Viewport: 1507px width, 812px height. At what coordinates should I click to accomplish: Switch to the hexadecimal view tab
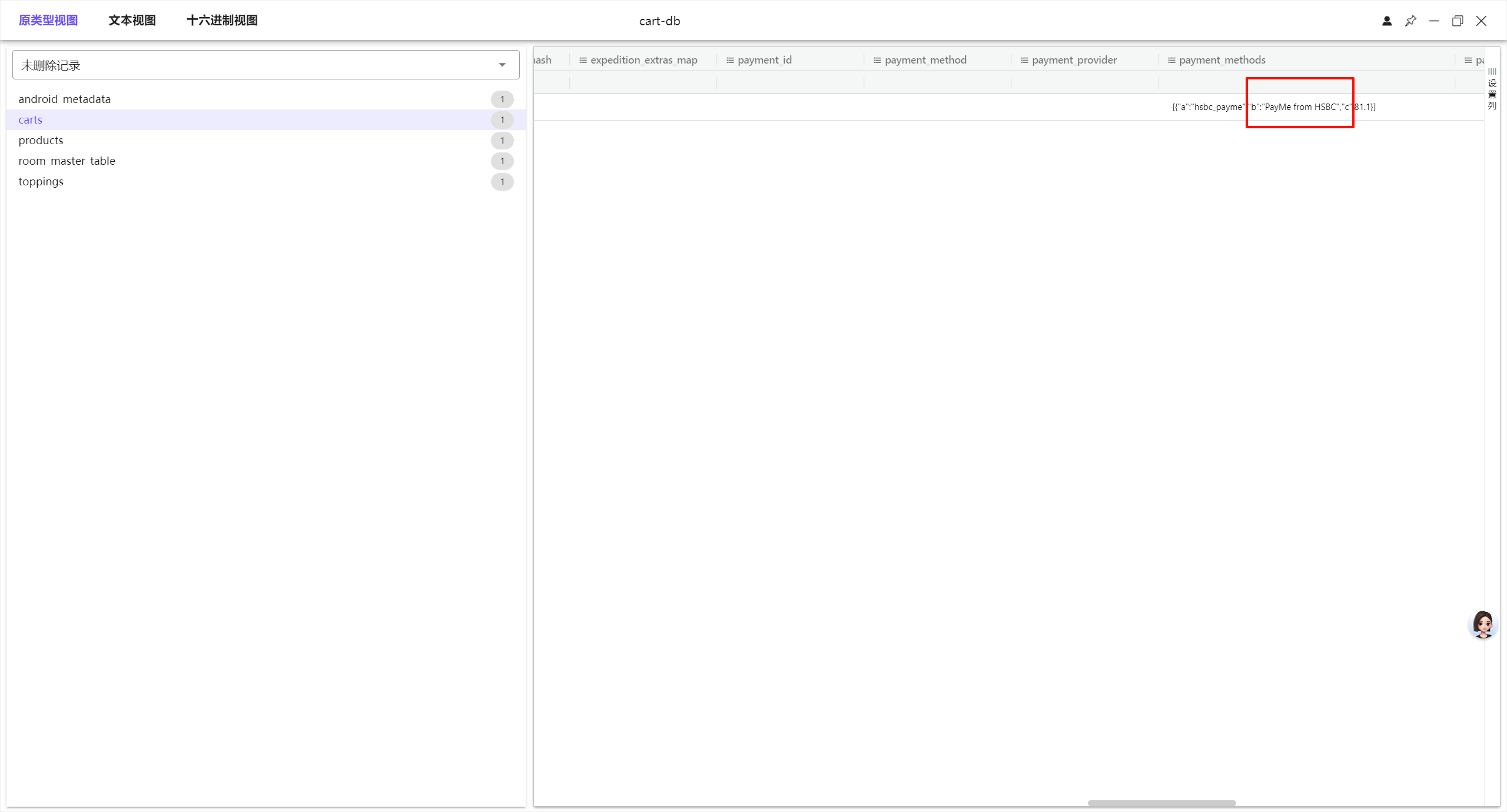[222, 21]
